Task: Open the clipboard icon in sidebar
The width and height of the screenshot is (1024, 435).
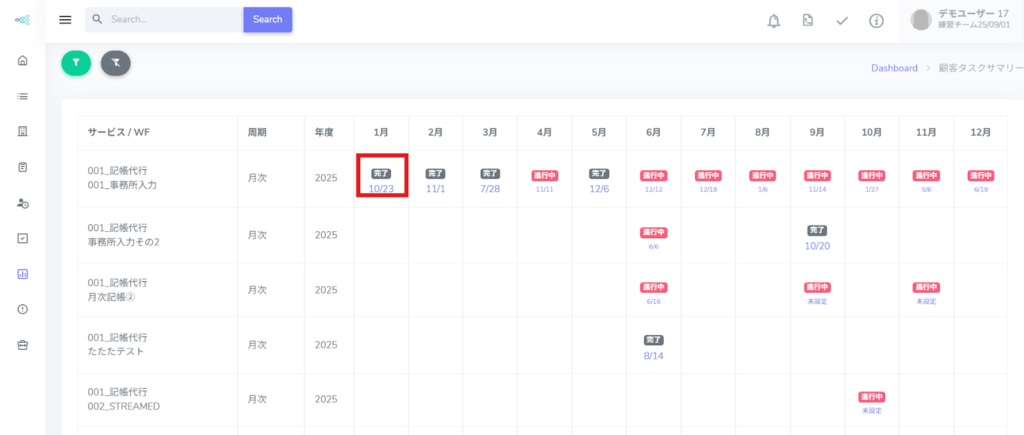Action: 22,167
